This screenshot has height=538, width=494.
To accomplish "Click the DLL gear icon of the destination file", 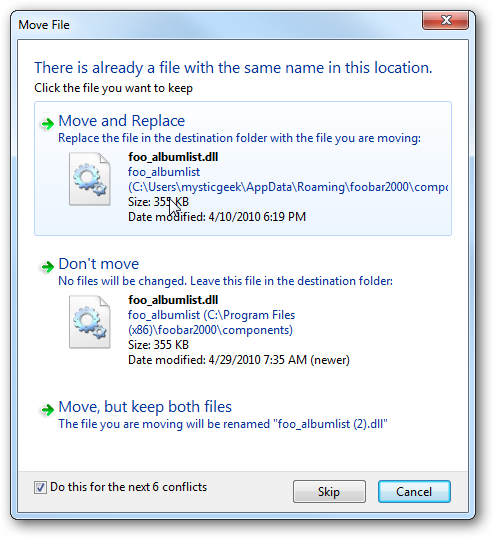I will pyautogui.click(x=90, y=322).
